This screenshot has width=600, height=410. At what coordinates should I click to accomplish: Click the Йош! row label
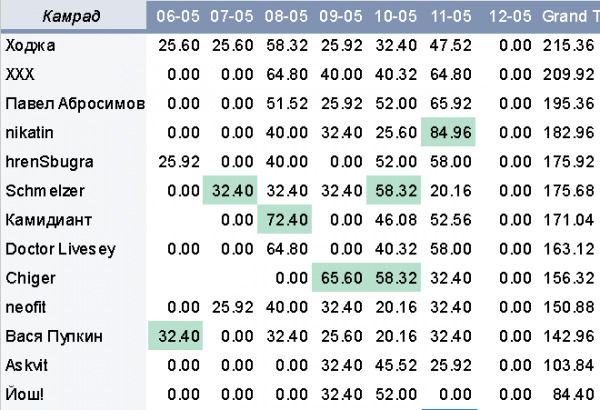point(25,394)
